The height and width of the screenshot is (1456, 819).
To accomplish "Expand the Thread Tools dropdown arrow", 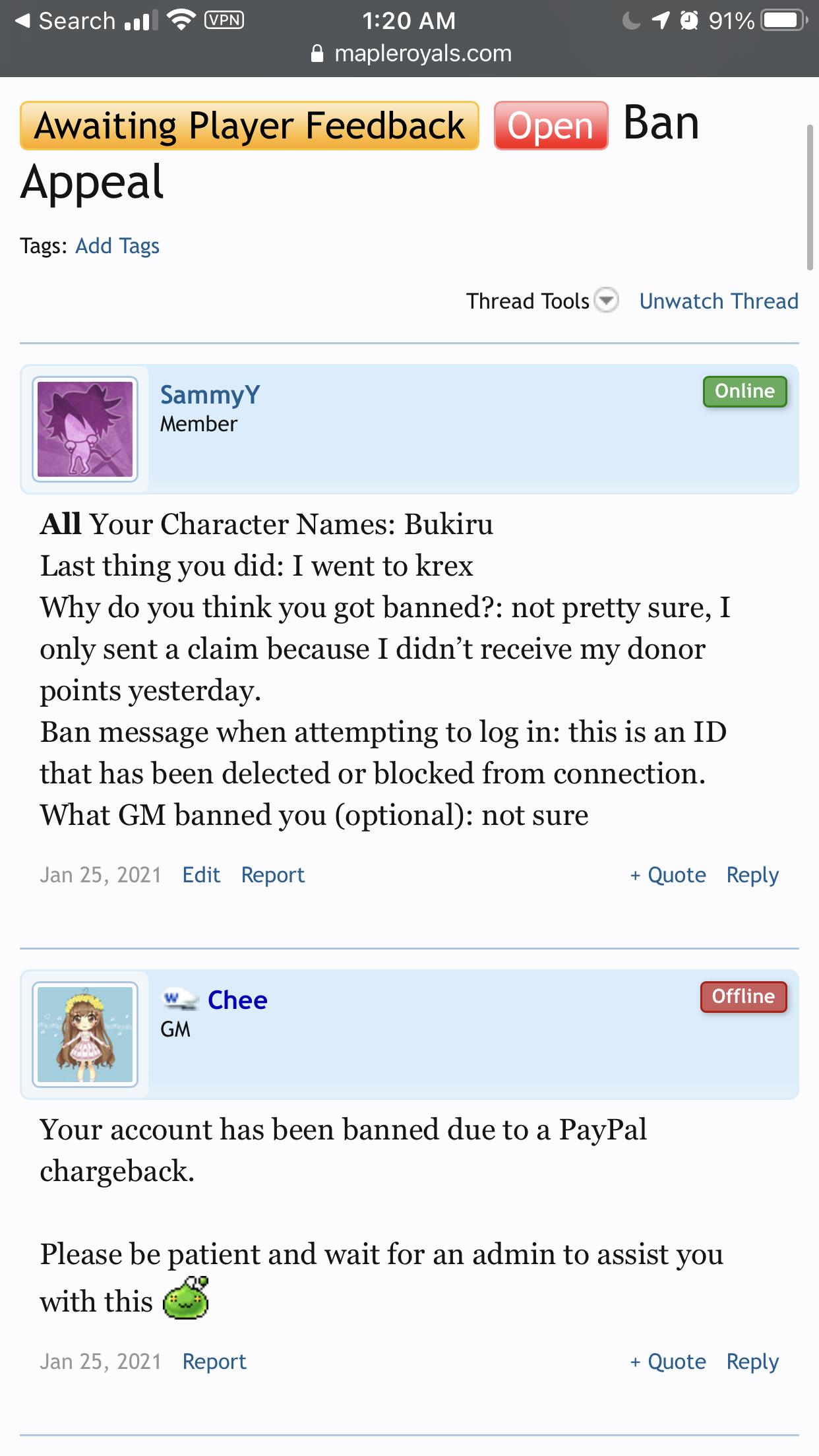I will coord(606,301).
